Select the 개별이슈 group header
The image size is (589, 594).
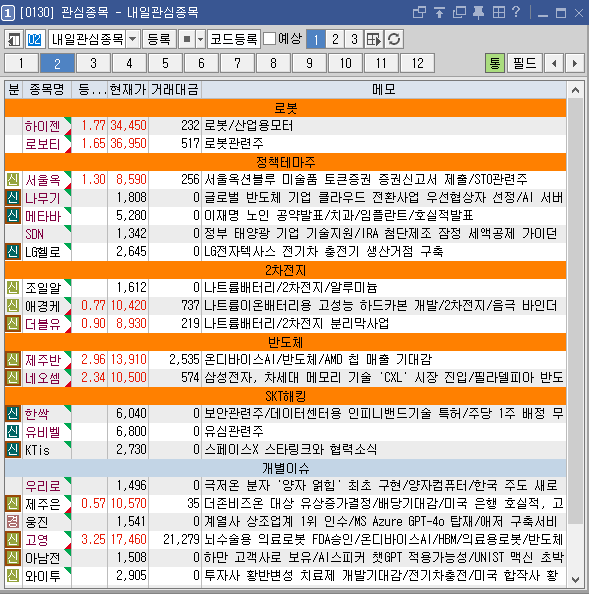pyautogui.click(x=286, y=468)
